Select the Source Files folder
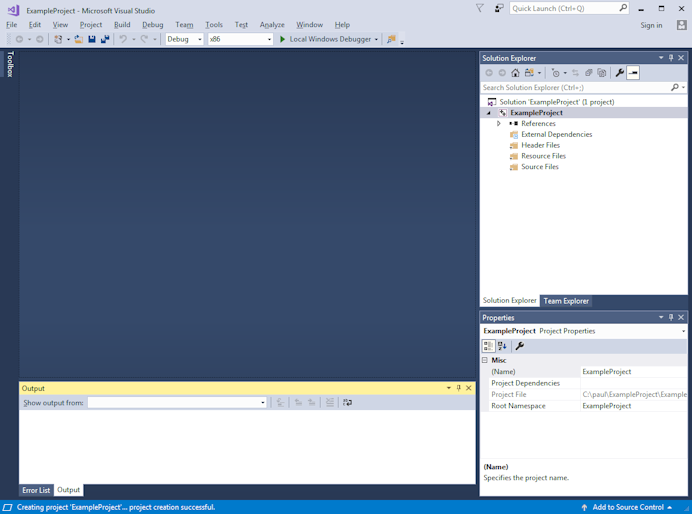This screenshot has height=514, width=692. [540, 167]
